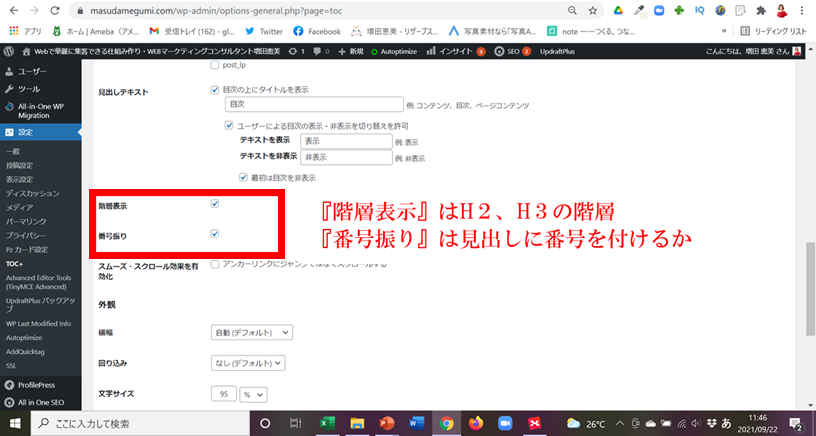
Task: Open the 回り込み dropdown
Action: [x=248, y=363]
